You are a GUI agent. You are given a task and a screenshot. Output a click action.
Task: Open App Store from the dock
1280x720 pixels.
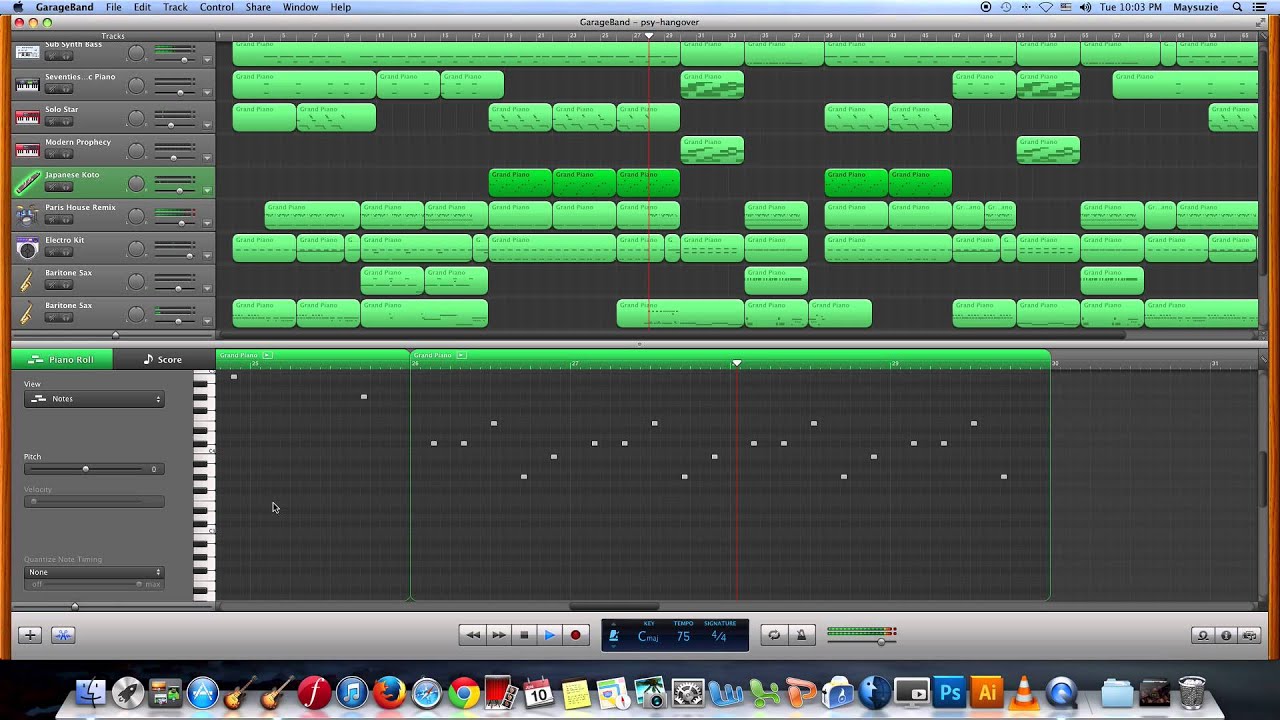(203, 693)
